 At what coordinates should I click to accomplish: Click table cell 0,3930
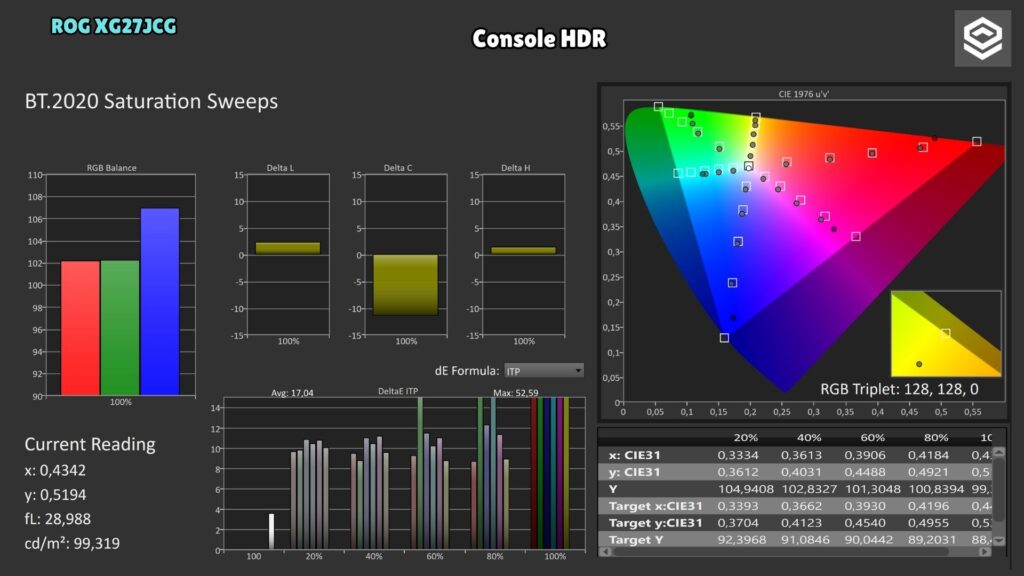tap(865, 506)
